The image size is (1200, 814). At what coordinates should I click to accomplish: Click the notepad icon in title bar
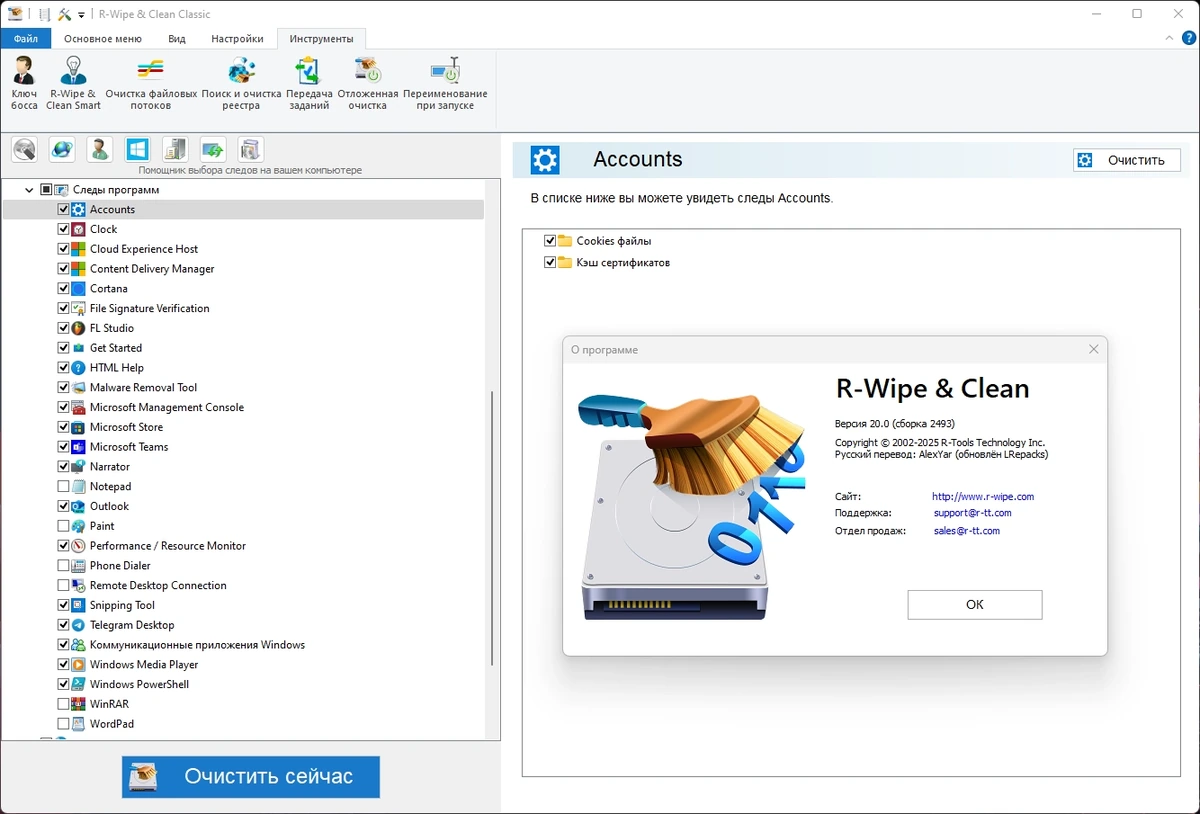[x=45, y=14]
